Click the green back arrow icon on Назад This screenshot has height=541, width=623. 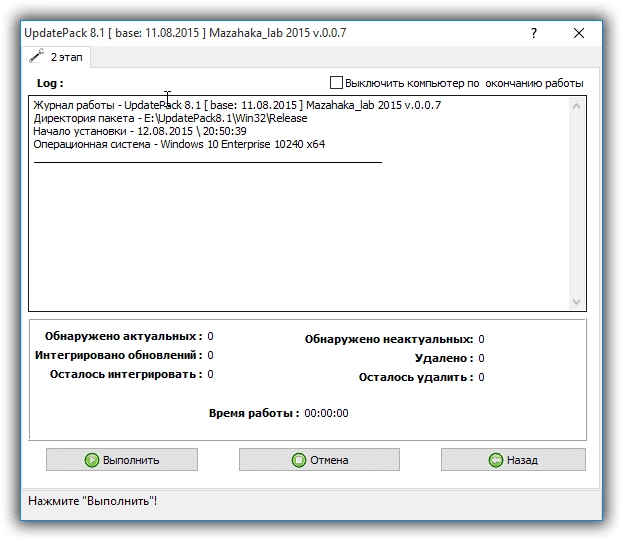click(x=495, y=460)
